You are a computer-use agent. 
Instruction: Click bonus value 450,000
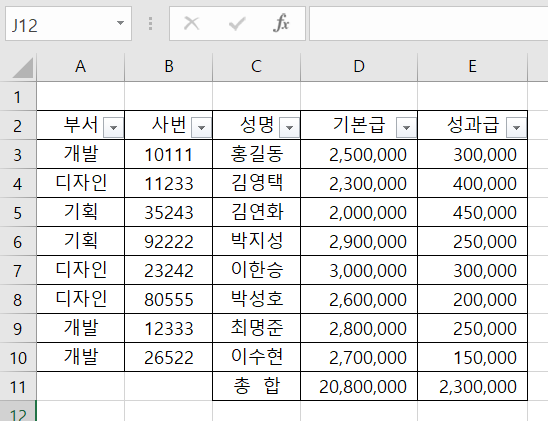(473, 212)
